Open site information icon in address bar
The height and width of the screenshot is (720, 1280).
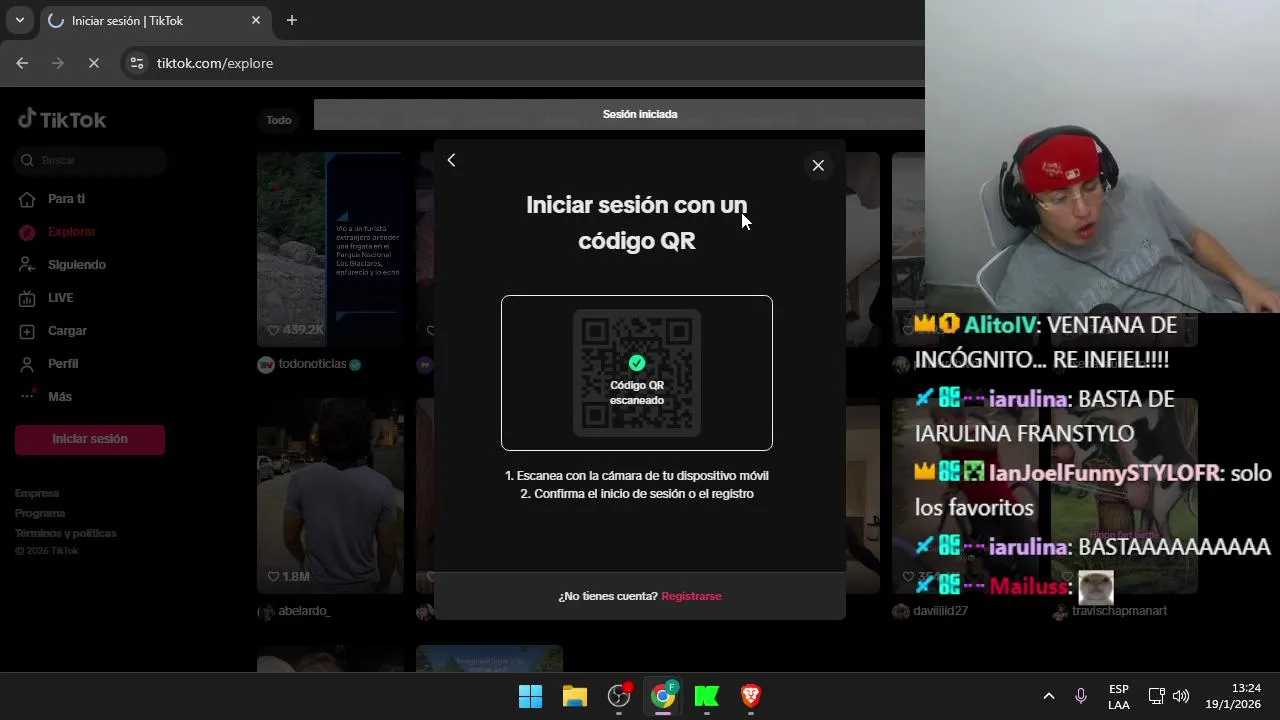pyautogui.click(x=137, y=63)
